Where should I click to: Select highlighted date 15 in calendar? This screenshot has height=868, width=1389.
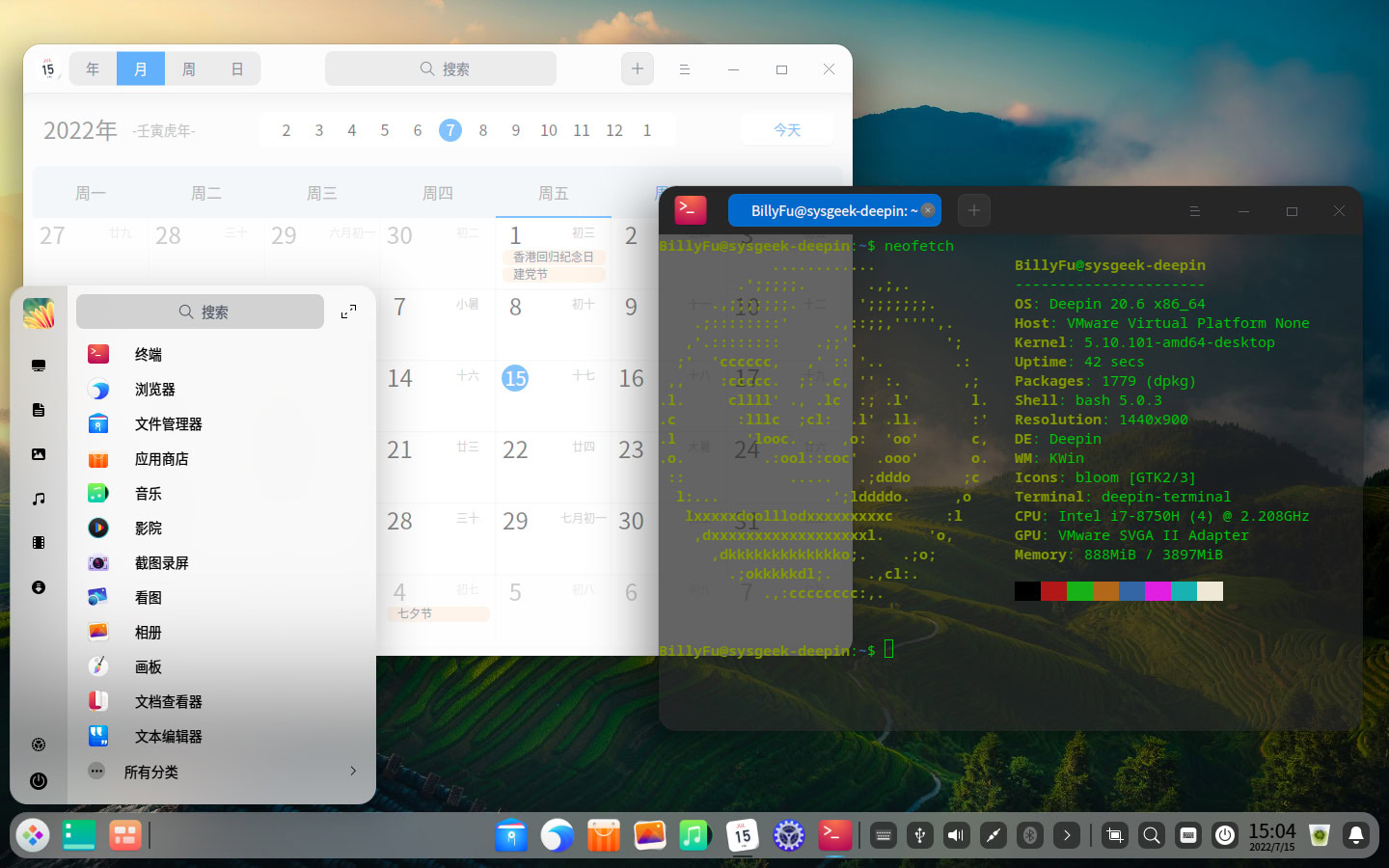(515, 378)
